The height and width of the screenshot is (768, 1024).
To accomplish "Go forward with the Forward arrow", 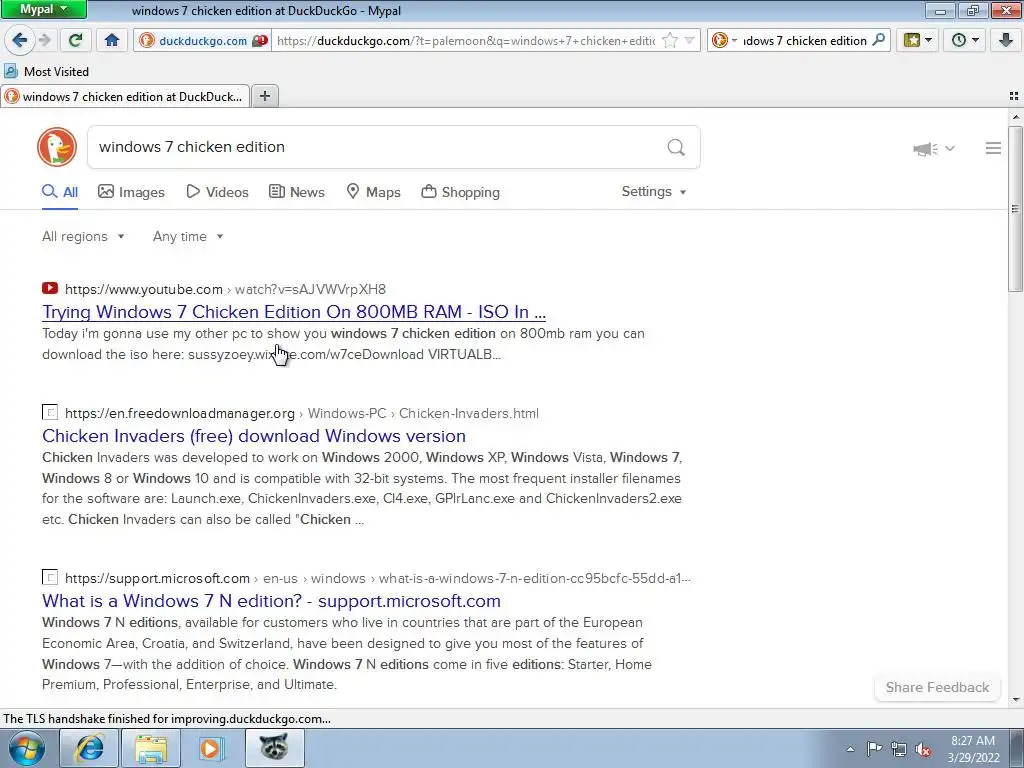I will [x=44, y=40].
